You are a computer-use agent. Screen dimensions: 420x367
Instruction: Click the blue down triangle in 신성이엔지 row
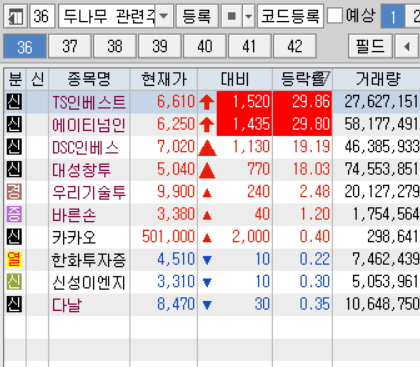[x=207, y=283]
